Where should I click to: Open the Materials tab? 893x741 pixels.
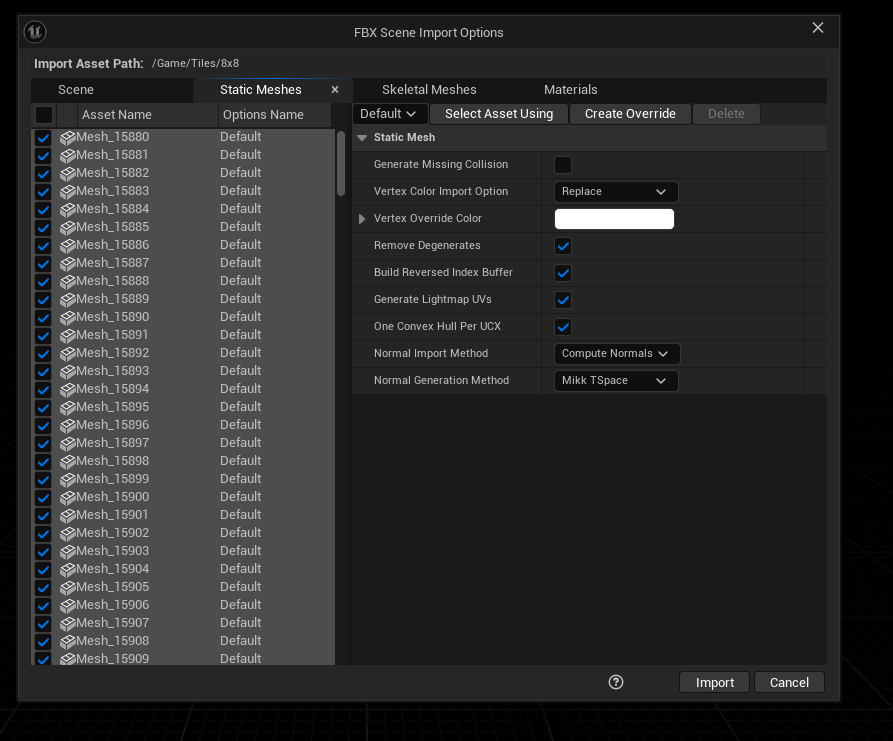pos(570,90)
